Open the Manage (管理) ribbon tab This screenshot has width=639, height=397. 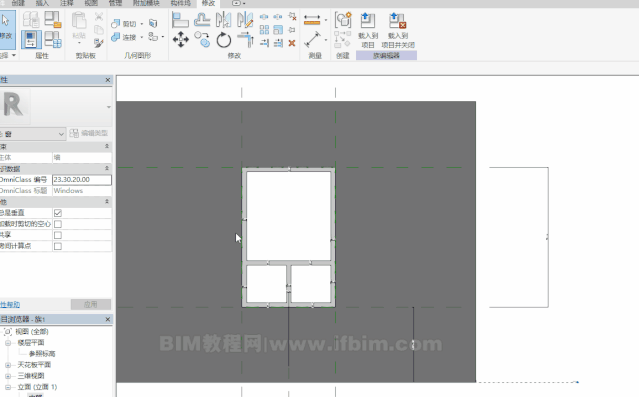pos(115,3)
